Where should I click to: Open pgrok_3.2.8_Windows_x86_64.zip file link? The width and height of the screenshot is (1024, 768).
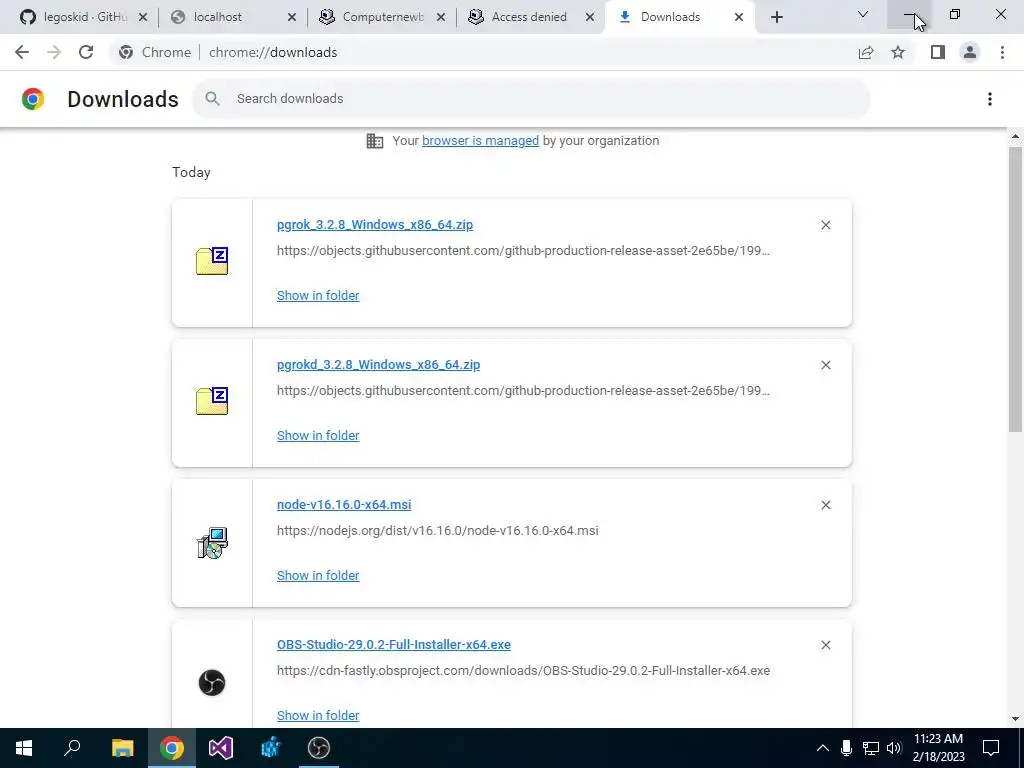coord(375,225)
